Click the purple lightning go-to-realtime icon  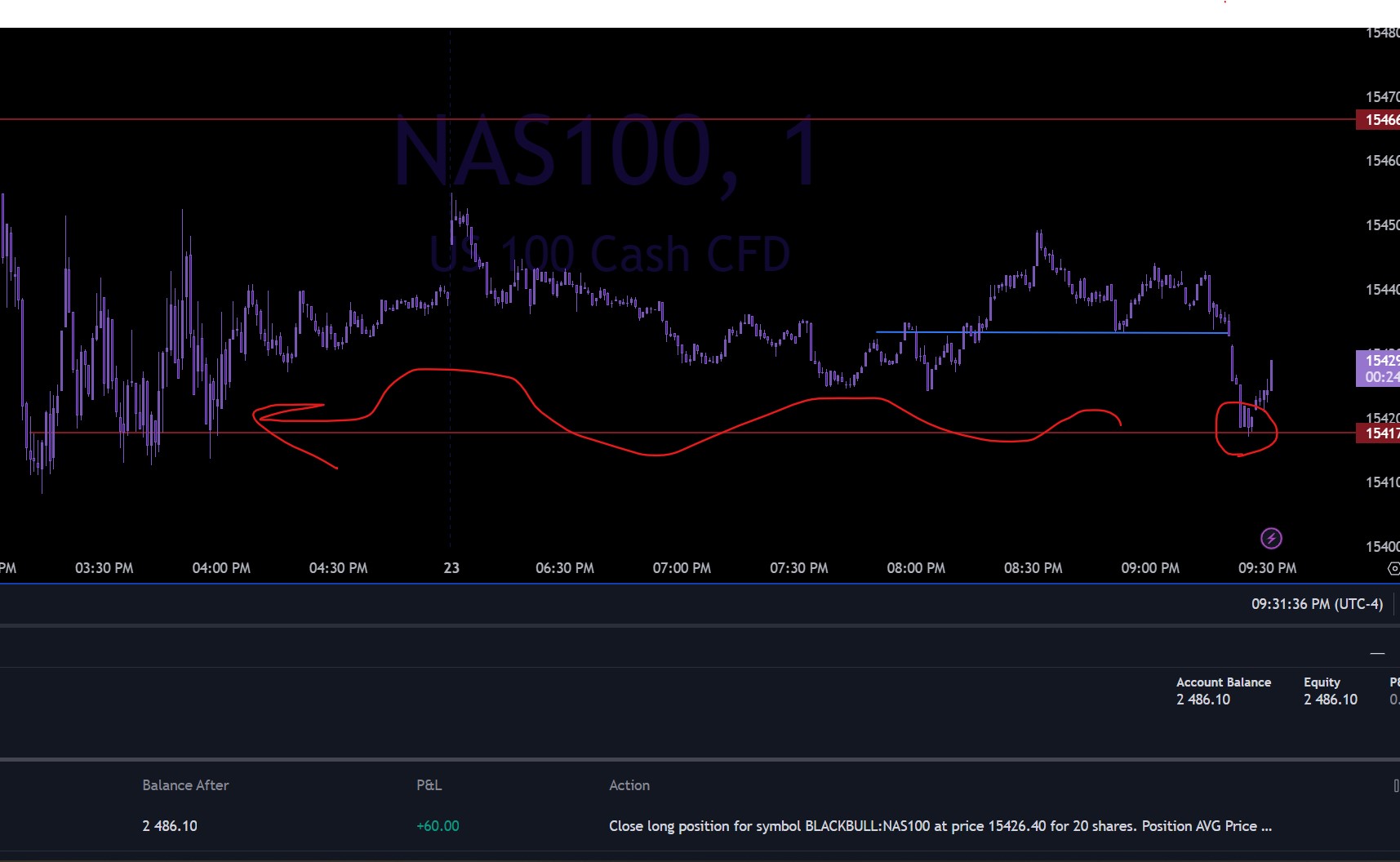(1271, 539)
